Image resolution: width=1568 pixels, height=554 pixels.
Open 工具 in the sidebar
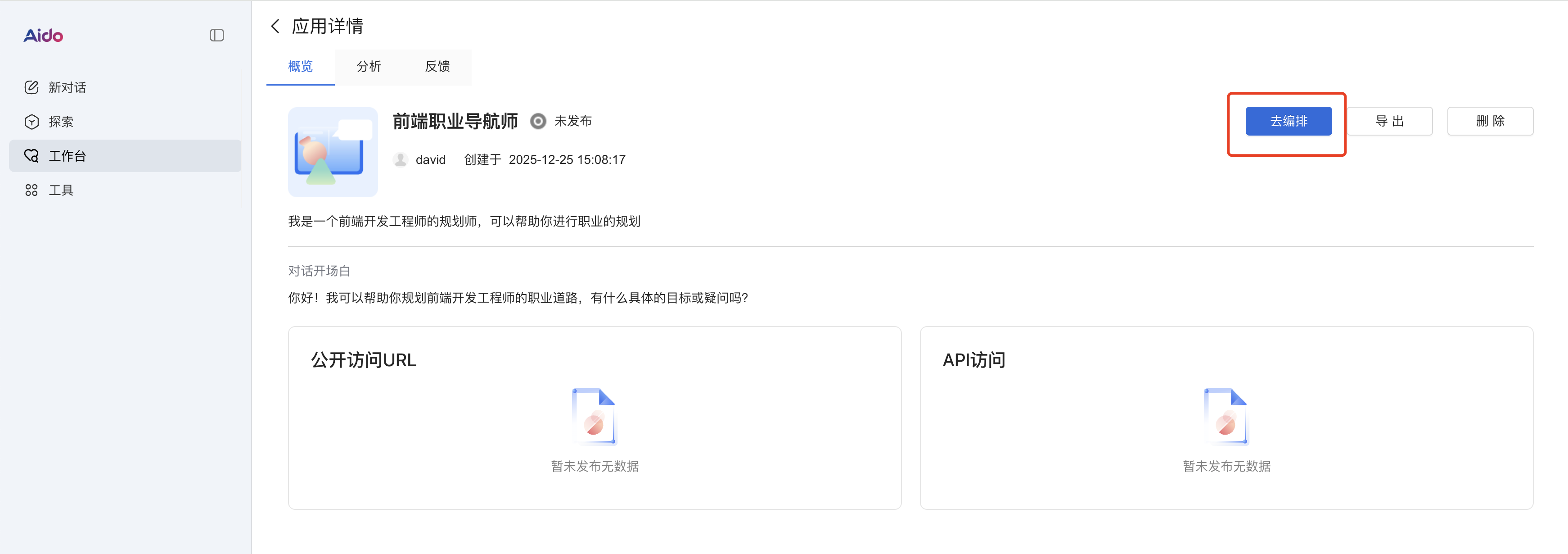click(x=61, y=190)
